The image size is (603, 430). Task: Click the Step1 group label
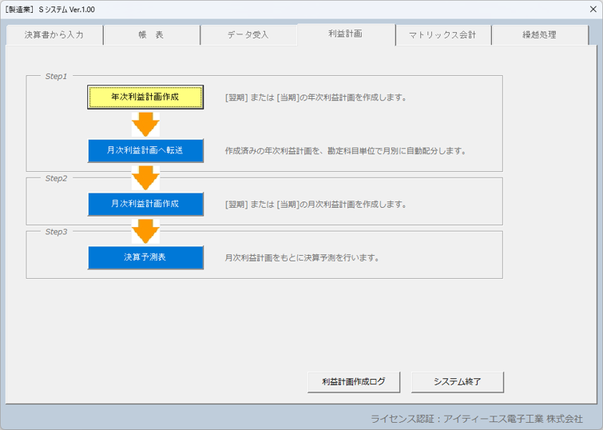(x=56, y=76)
